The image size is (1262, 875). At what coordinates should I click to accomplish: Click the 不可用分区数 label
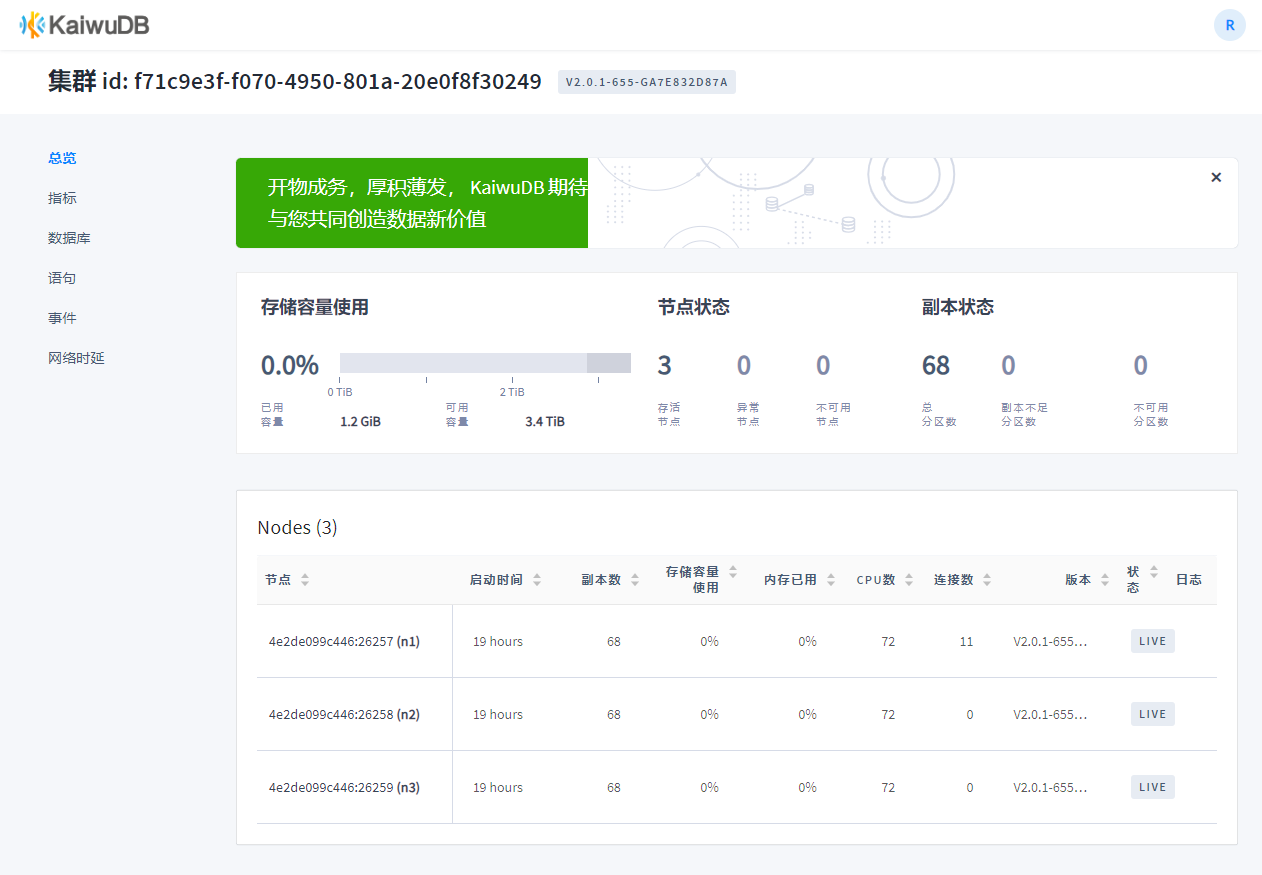(1151, 414)
